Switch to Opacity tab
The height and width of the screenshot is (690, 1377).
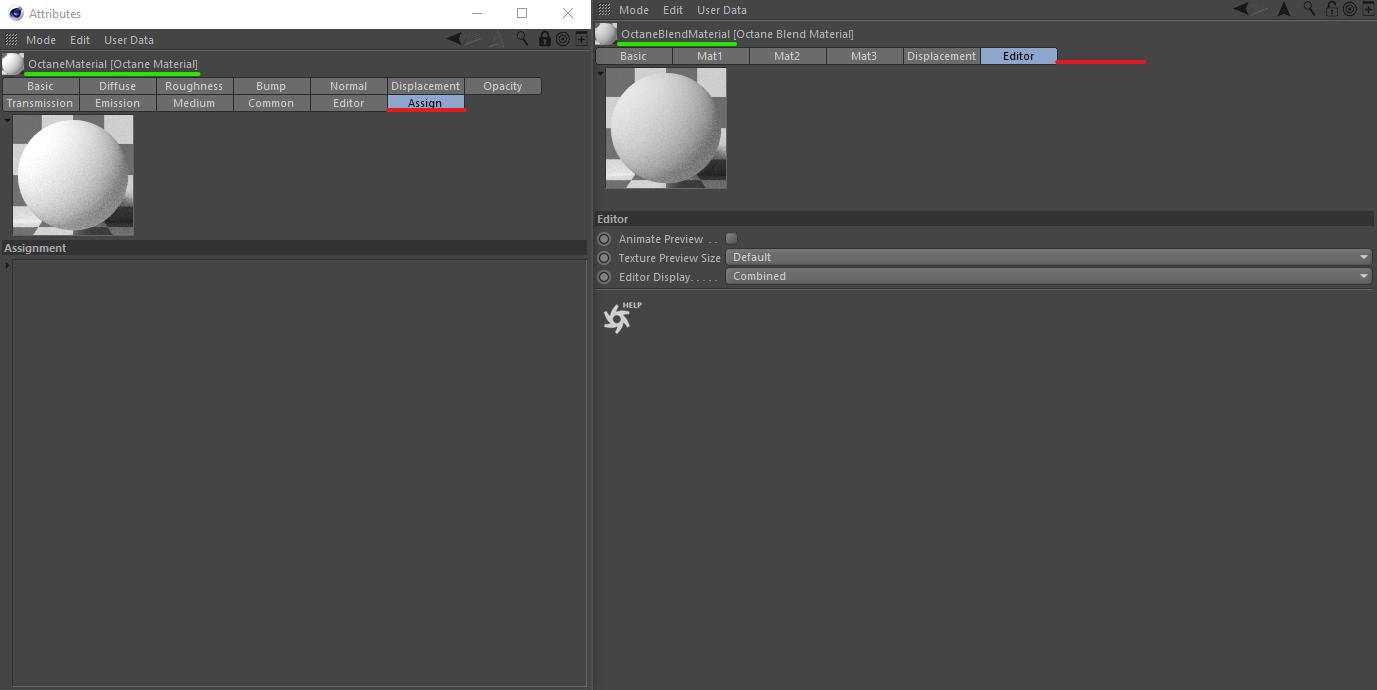tap(502, 86)
